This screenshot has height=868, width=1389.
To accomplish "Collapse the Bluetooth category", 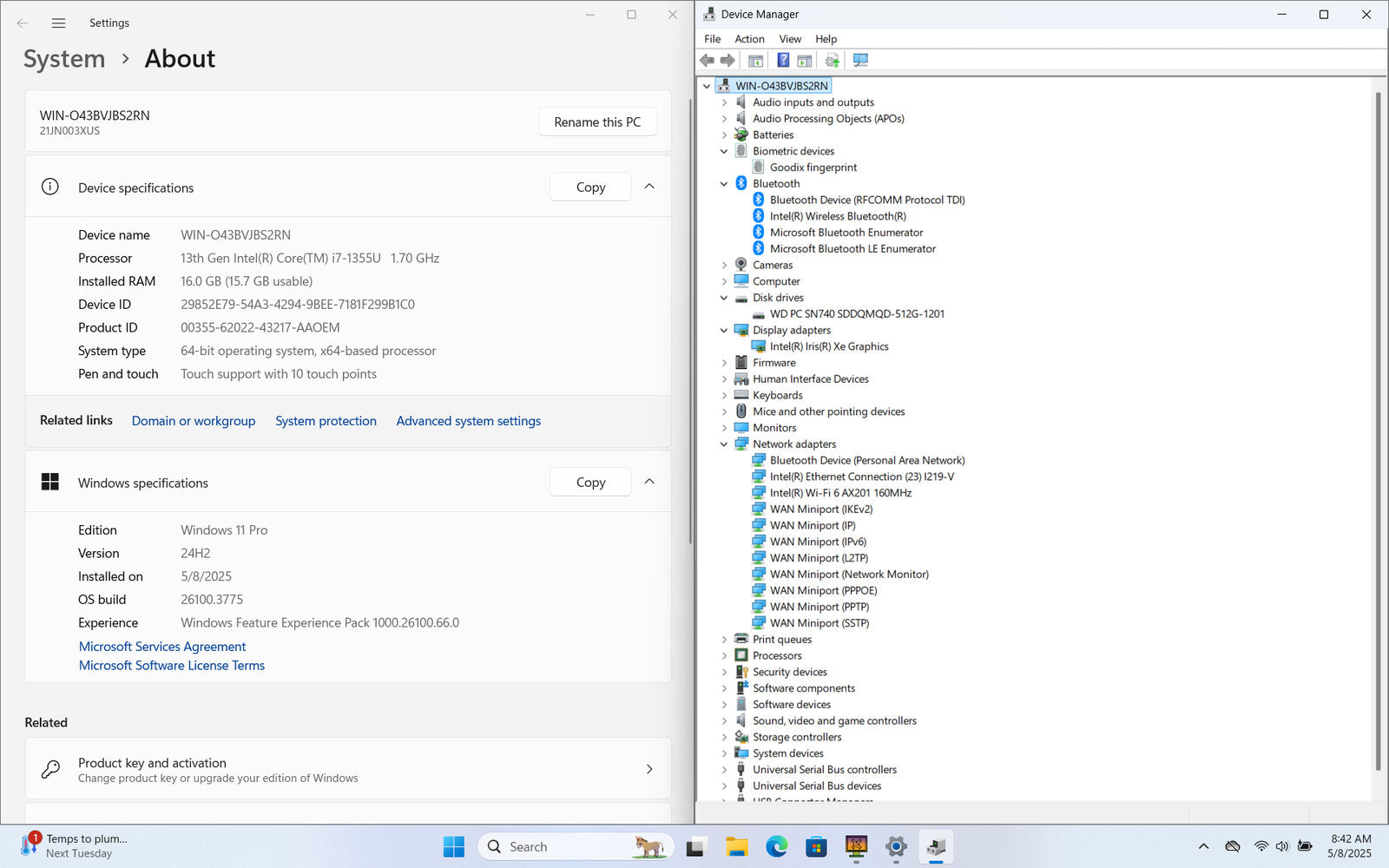I will click(724, 184).
